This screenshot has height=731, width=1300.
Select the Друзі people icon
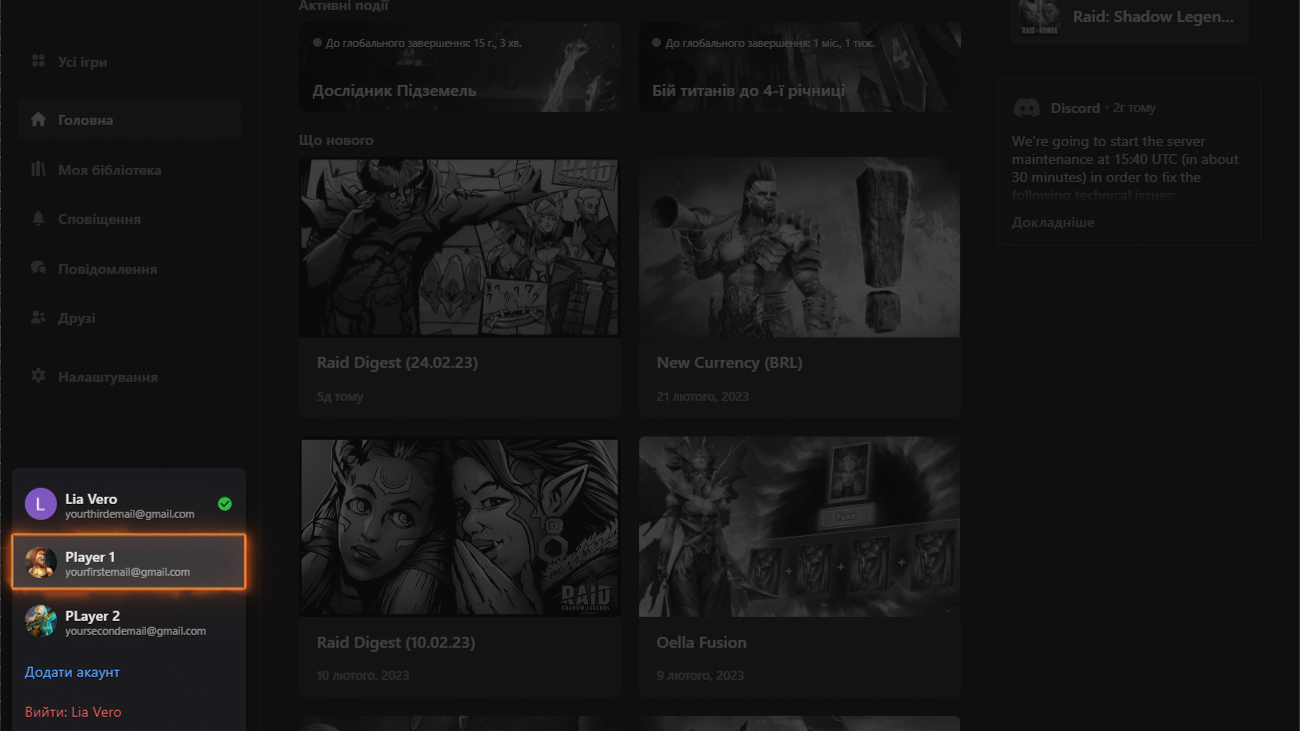pos(38,318)
